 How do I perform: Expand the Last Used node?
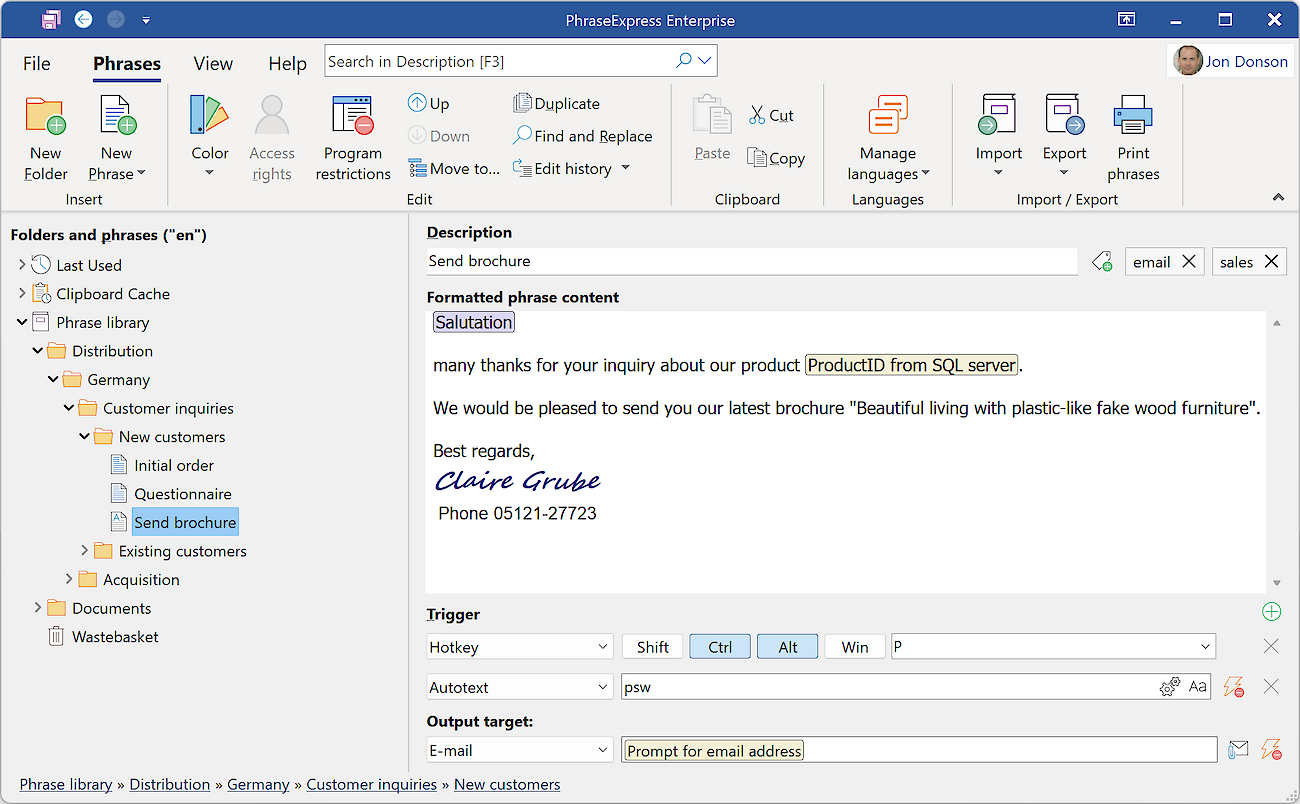point(23,265)
